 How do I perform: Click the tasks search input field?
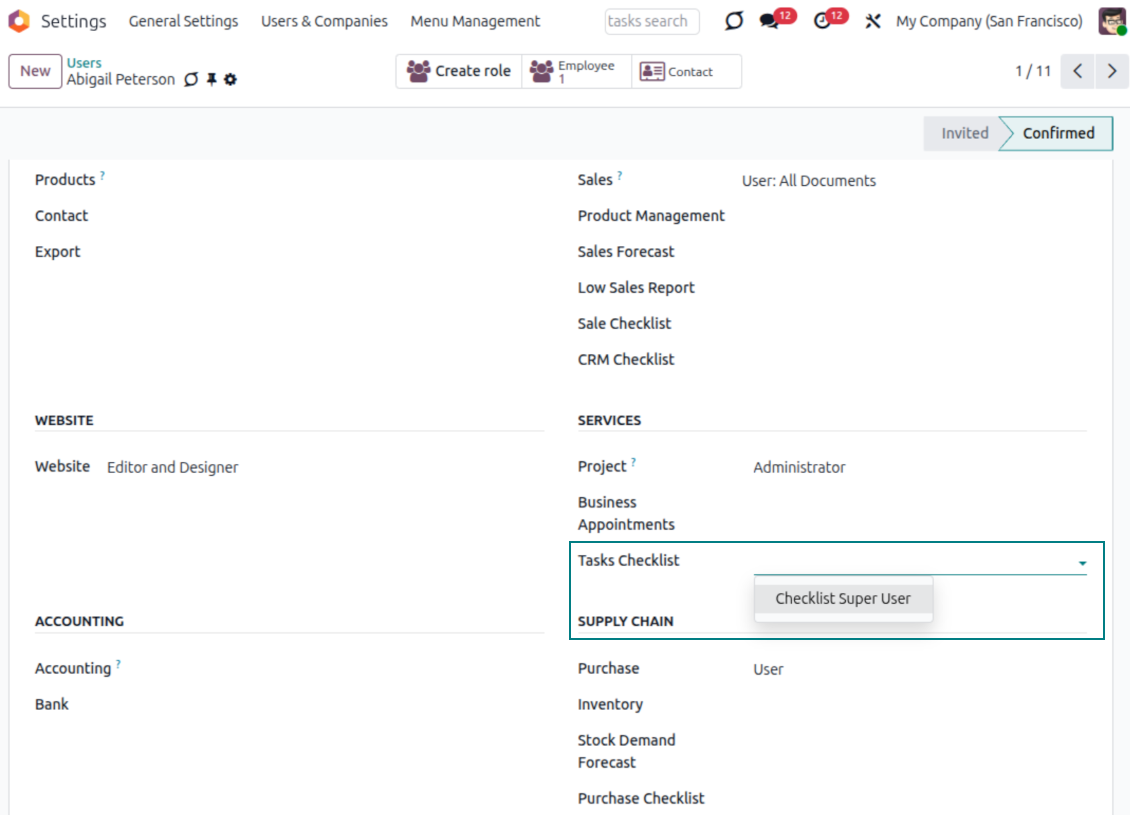click(651, 21)
